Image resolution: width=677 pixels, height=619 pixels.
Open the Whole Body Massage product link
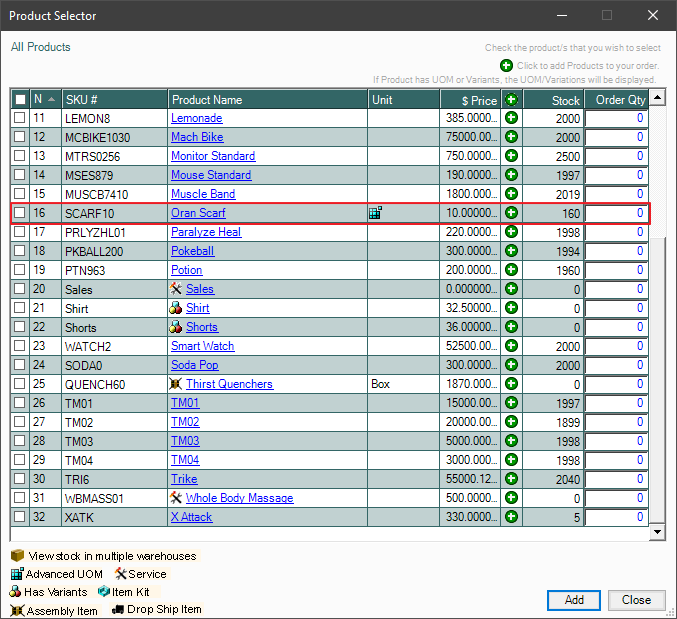[x=239, y=498]
